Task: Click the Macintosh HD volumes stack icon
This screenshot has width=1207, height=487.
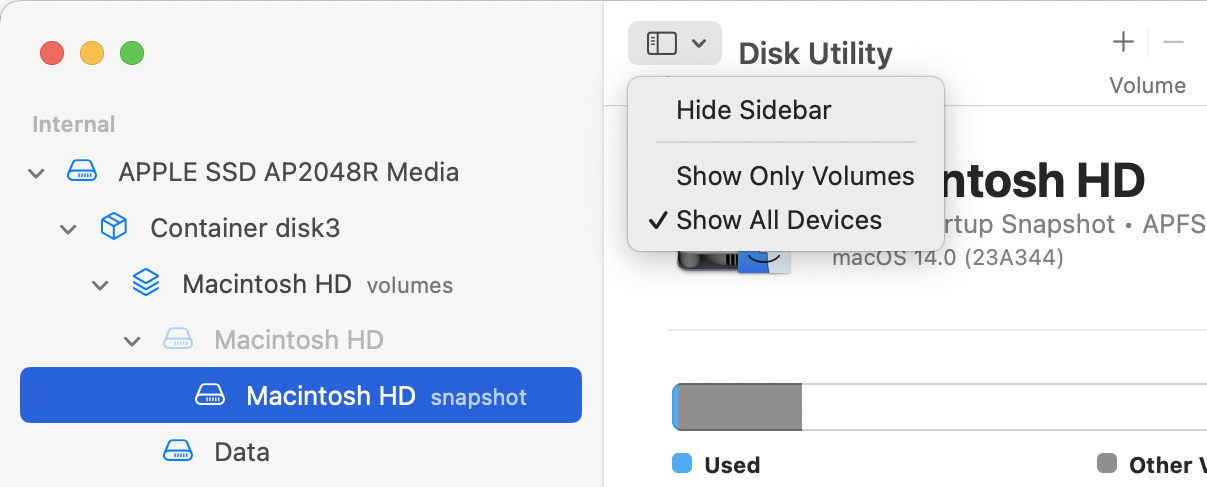Action: [x=146, y=284]
